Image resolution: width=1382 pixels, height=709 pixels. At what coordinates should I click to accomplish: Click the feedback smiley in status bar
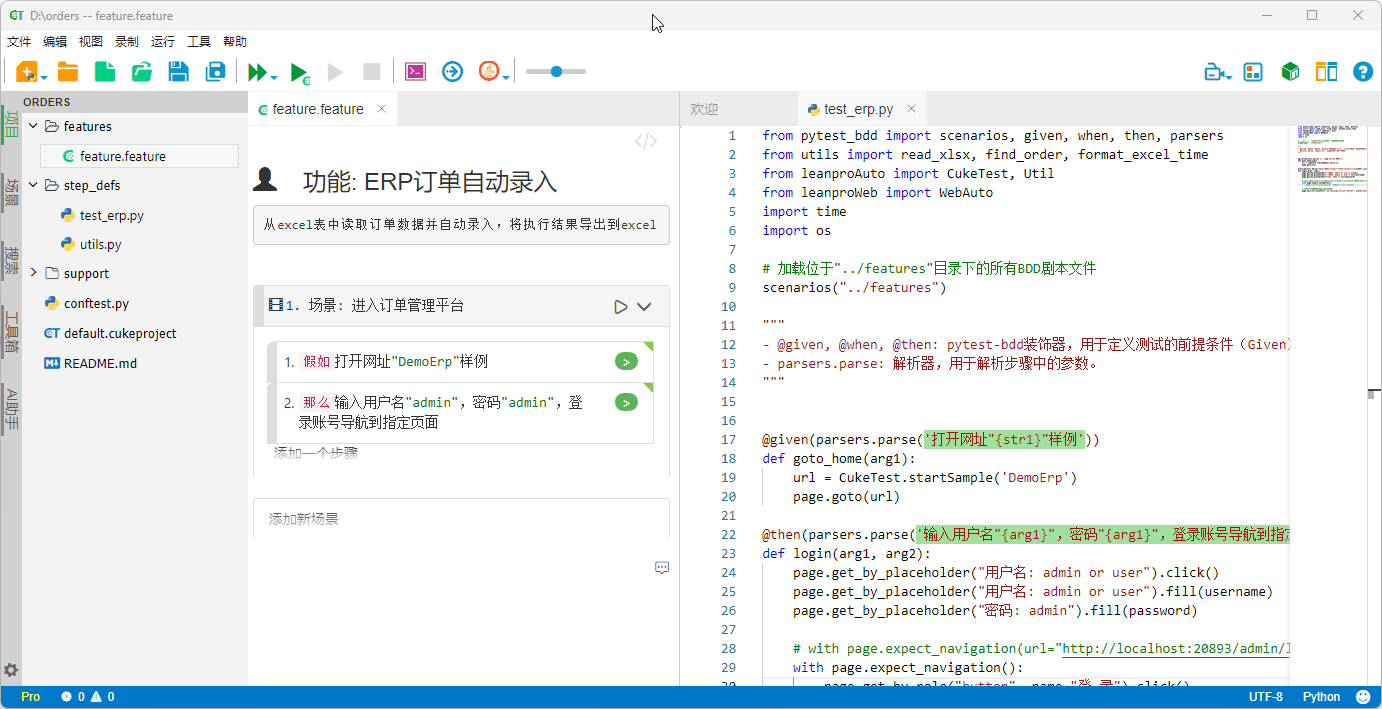1363,697
